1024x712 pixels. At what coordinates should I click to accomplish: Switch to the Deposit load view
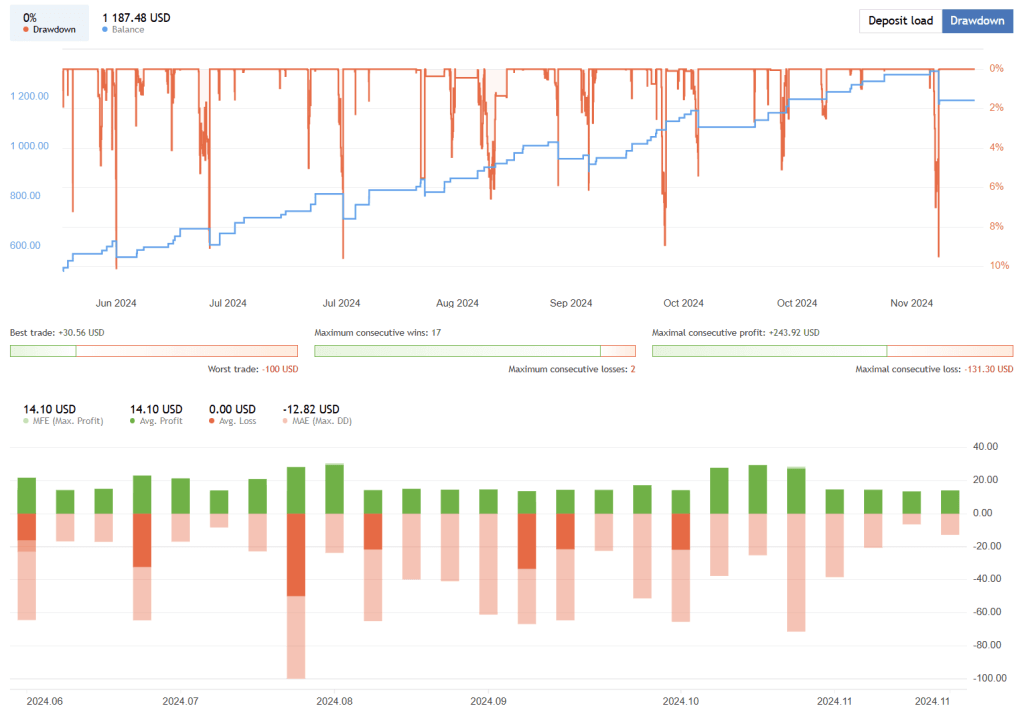(900, 21)
